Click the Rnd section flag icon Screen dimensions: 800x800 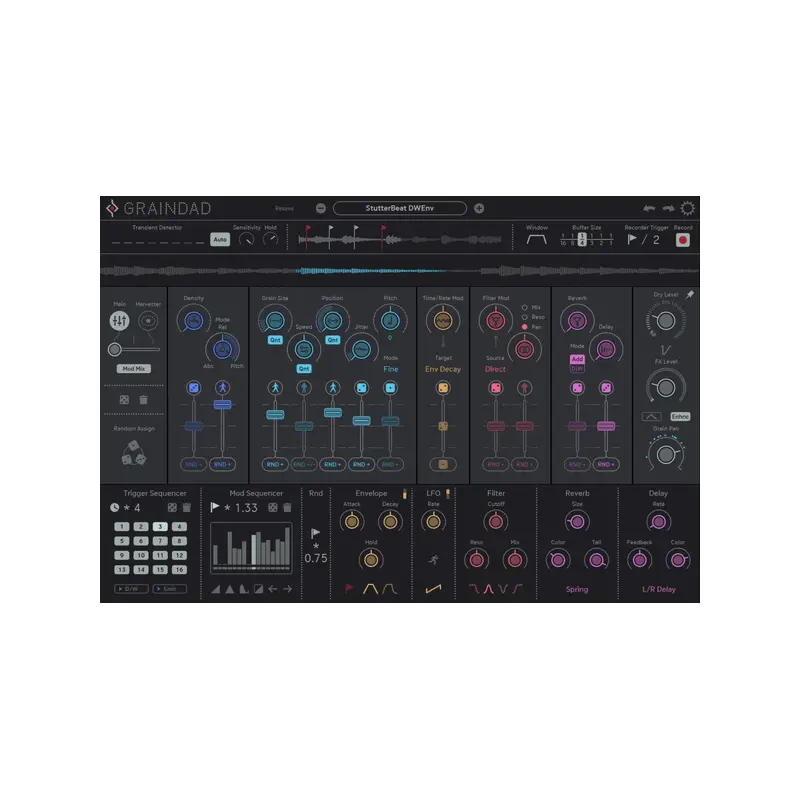315,534
